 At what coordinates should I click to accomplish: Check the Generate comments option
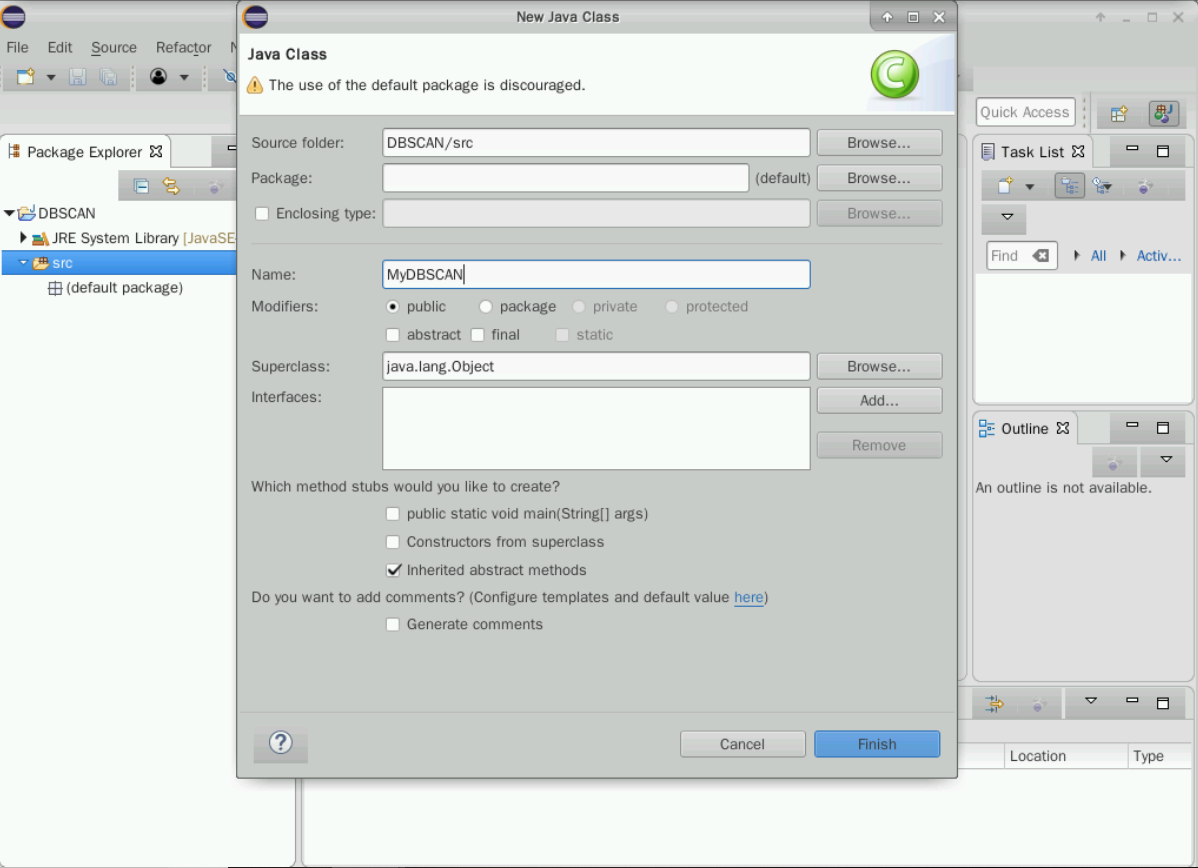[x=393, y=624]
